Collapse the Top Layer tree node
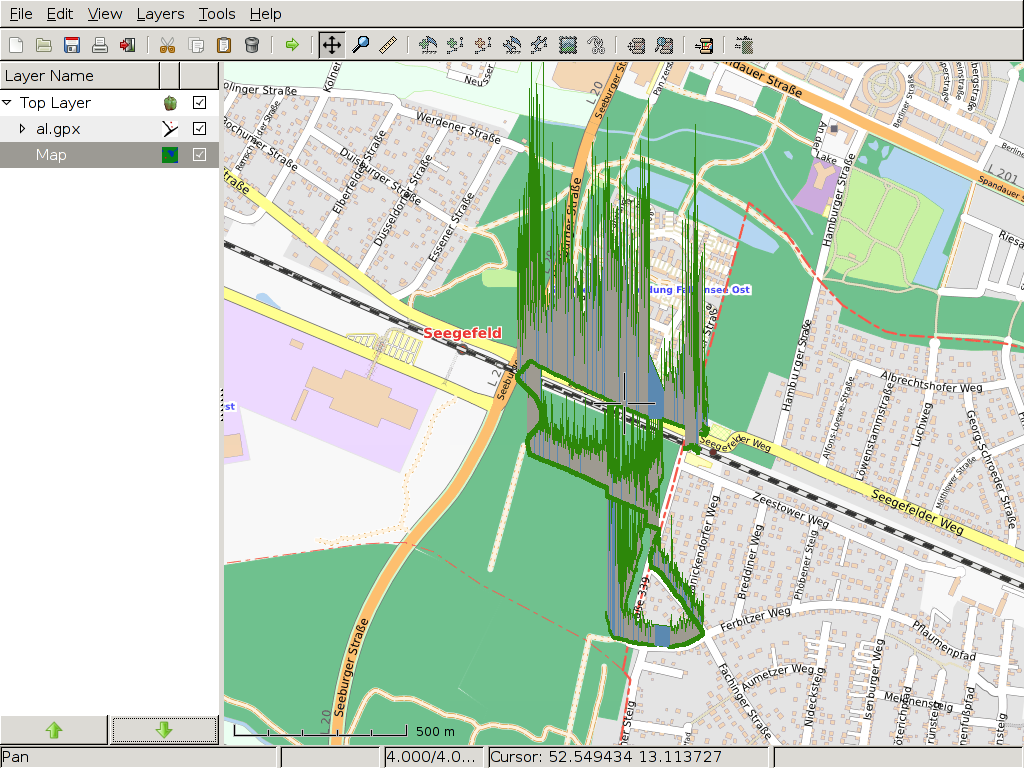This screenshot has height=768, width=1024. [x=8, y=102]
